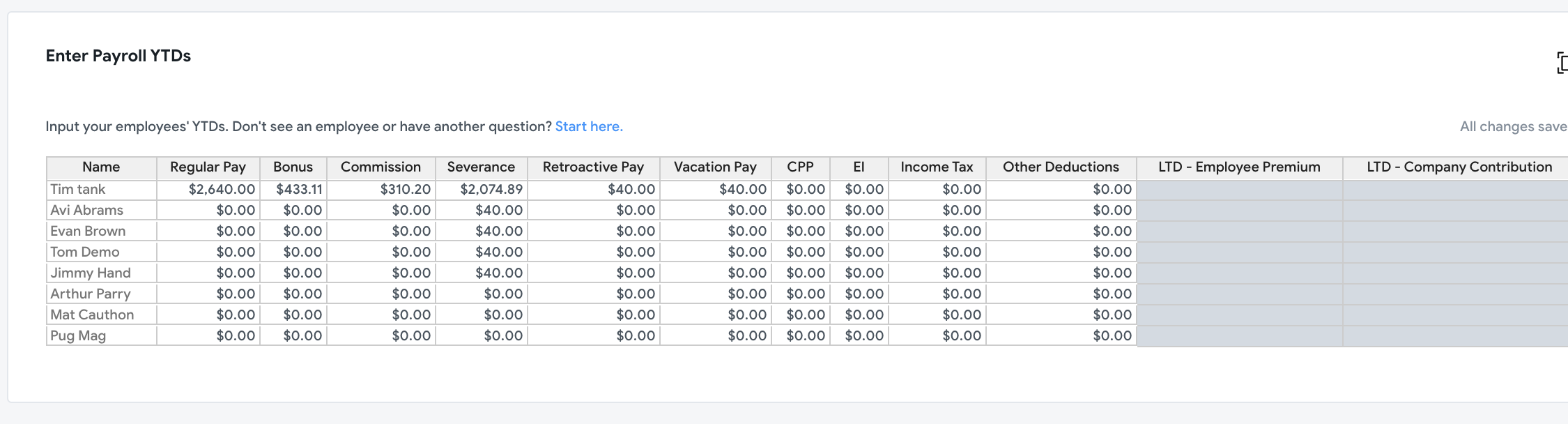The width and height of the screenshot is (1568, 424).
Task: Click the employee name Mat Cauthon
Action: [x=92, y=315]
